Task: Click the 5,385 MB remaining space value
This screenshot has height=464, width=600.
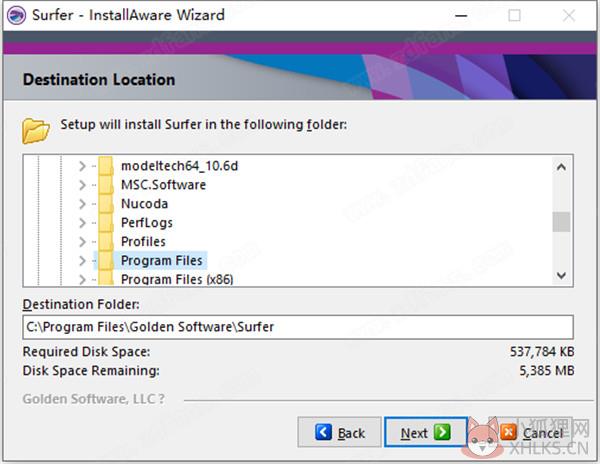Action: [x=547, y=371]
